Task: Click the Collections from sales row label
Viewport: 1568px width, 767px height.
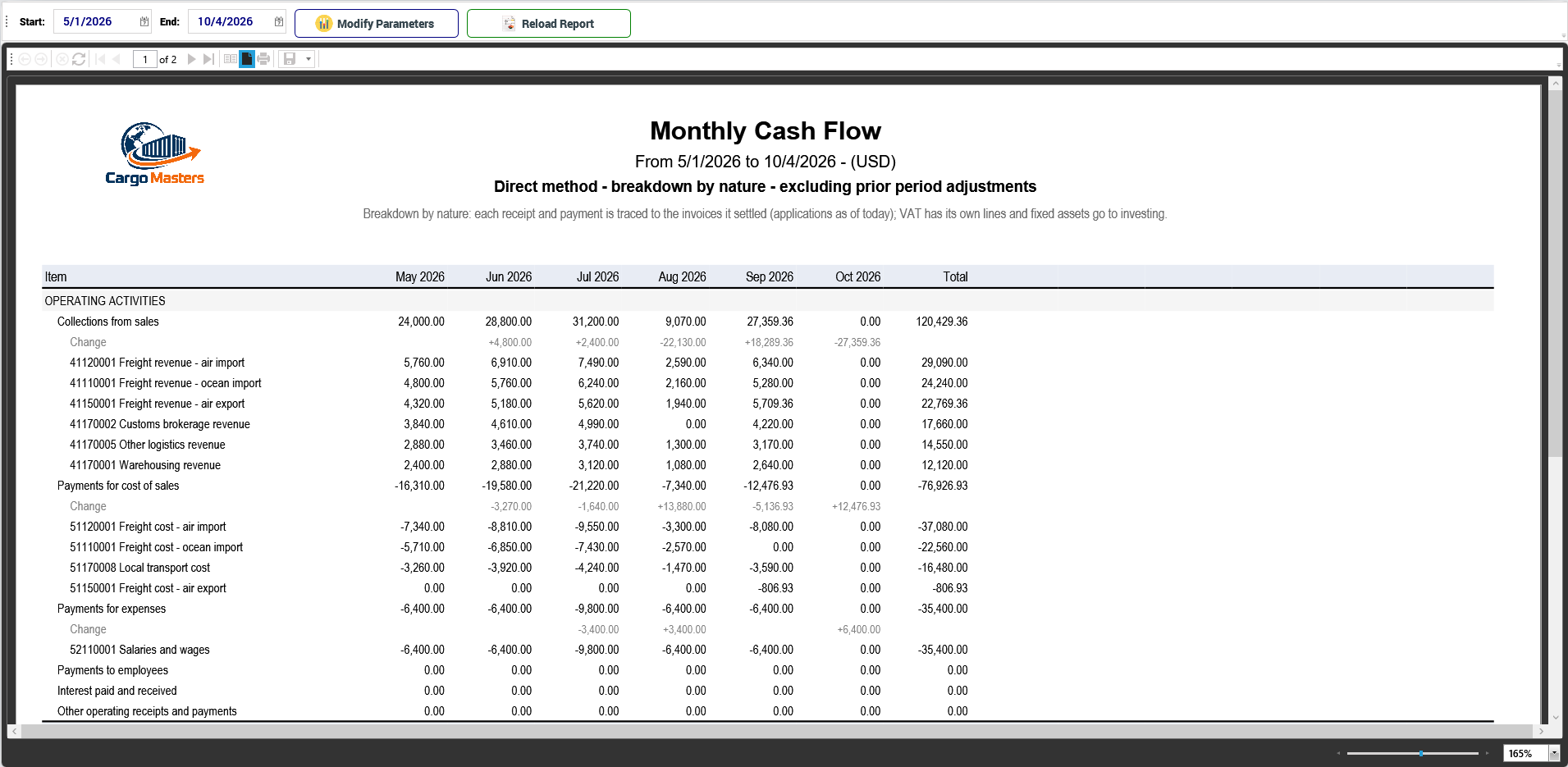Action: pos(108,322)
